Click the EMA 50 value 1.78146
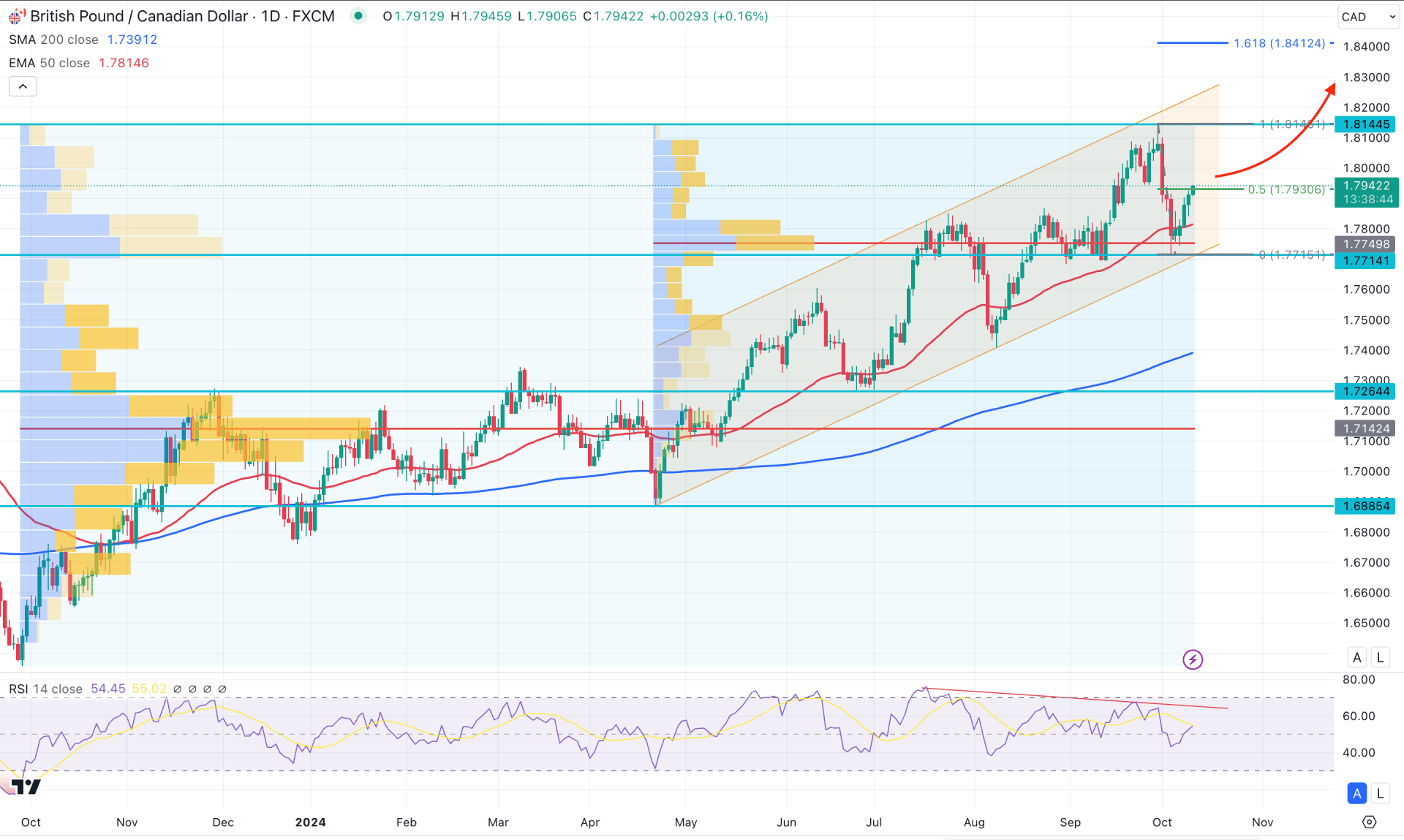1404x840 pixels. (x=124, y=63)
